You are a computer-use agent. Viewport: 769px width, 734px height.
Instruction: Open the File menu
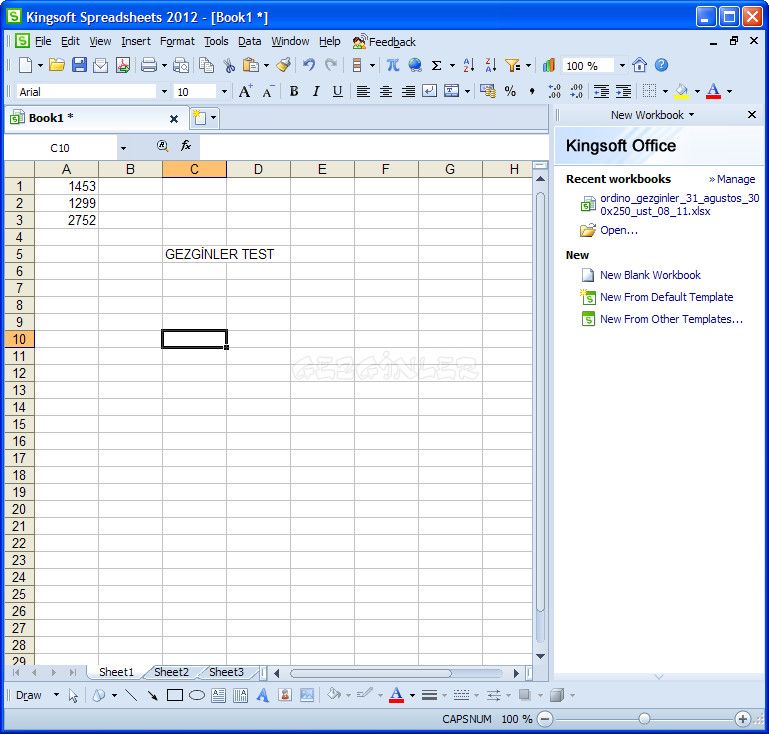tap(43, 41)
